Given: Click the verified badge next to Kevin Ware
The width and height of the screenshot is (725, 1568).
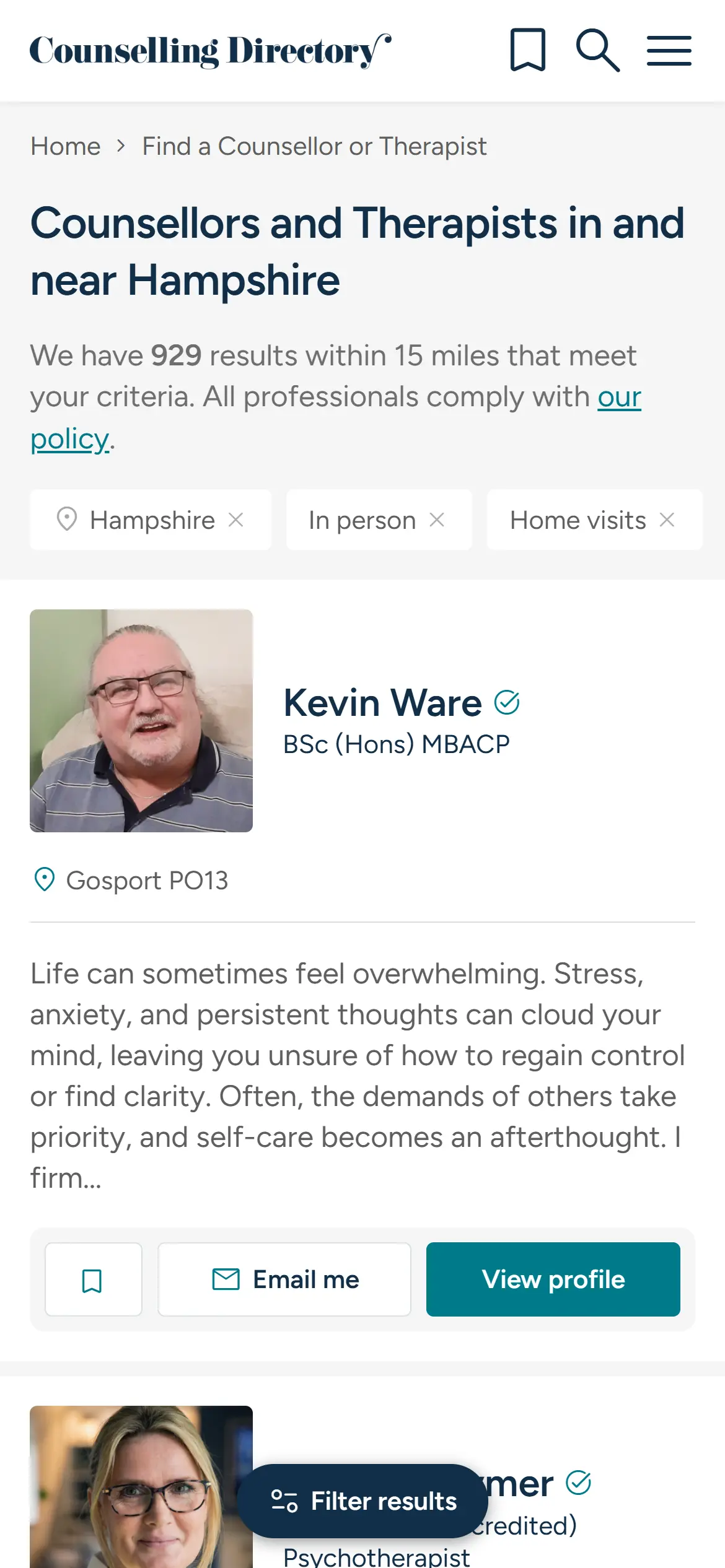Looking at the screenshot, I should click(507, 701).
